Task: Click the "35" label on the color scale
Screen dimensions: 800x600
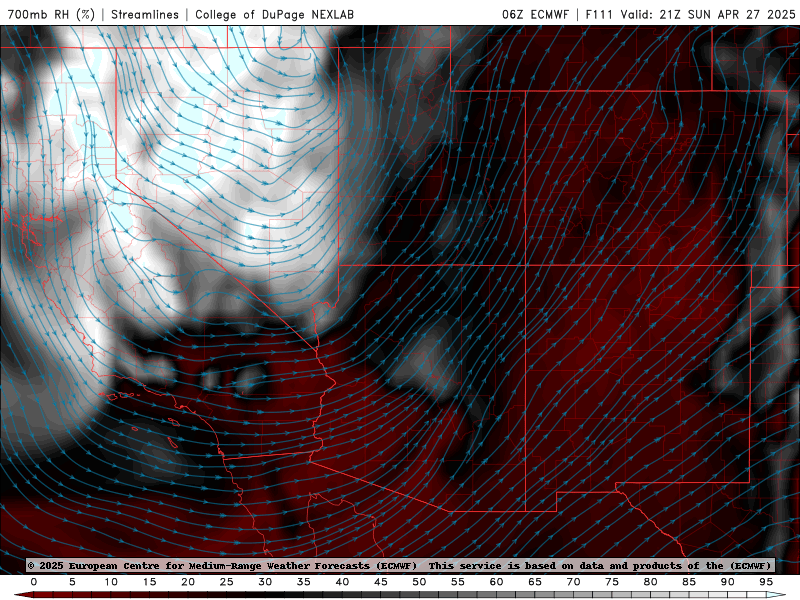Action: point(304,582)
